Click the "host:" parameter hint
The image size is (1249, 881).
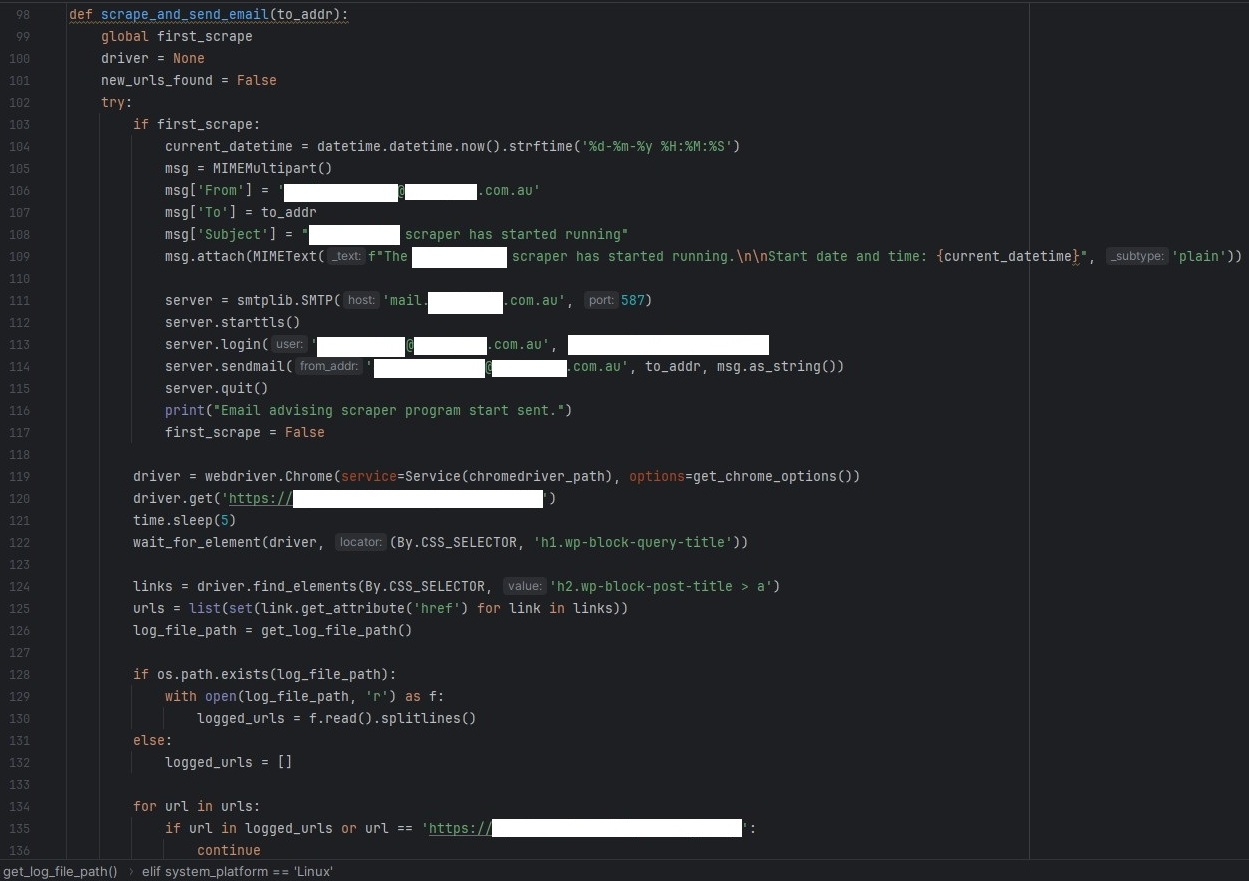361,300
